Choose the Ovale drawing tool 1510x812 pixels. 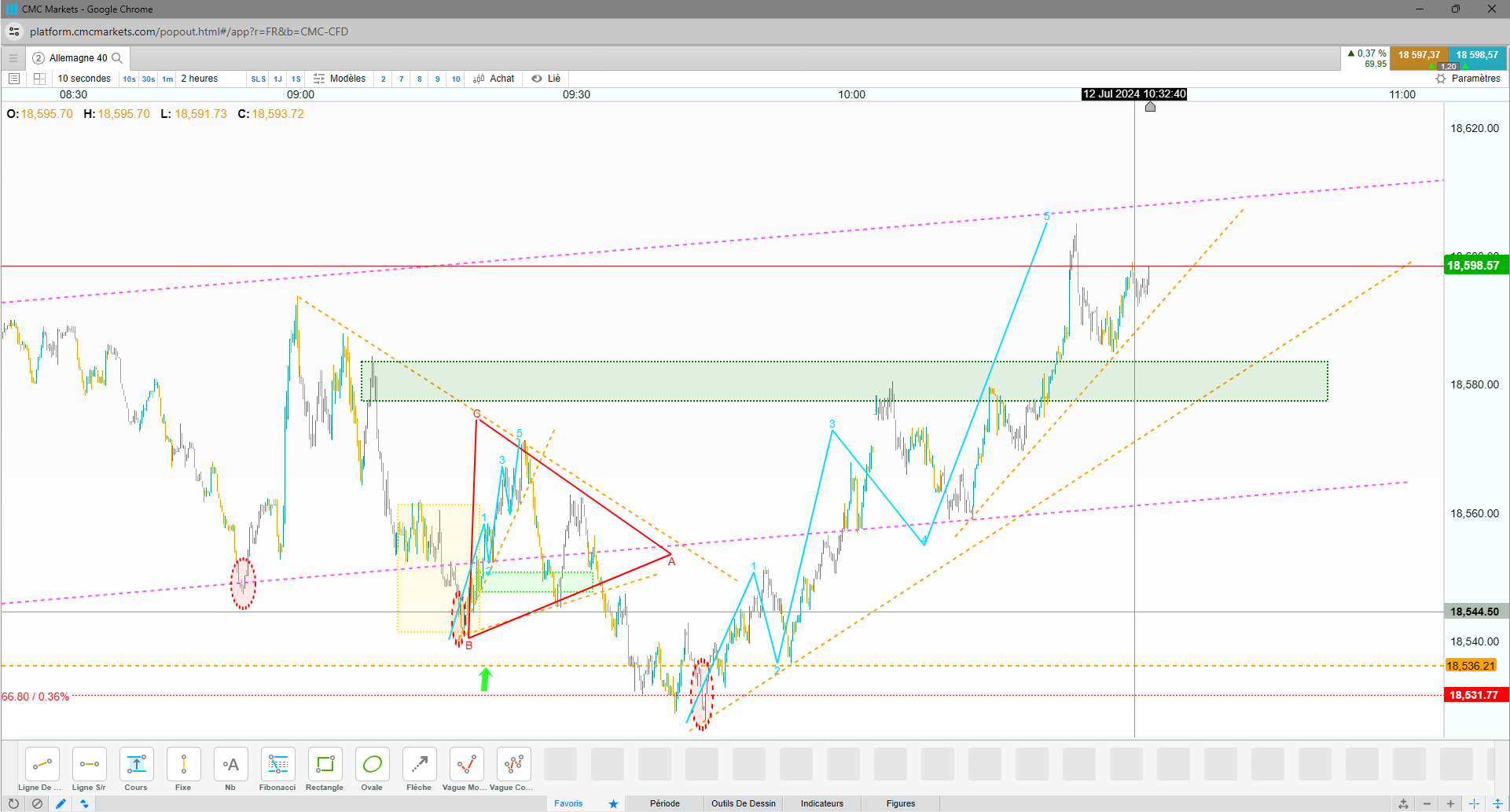tap(373, 764)
